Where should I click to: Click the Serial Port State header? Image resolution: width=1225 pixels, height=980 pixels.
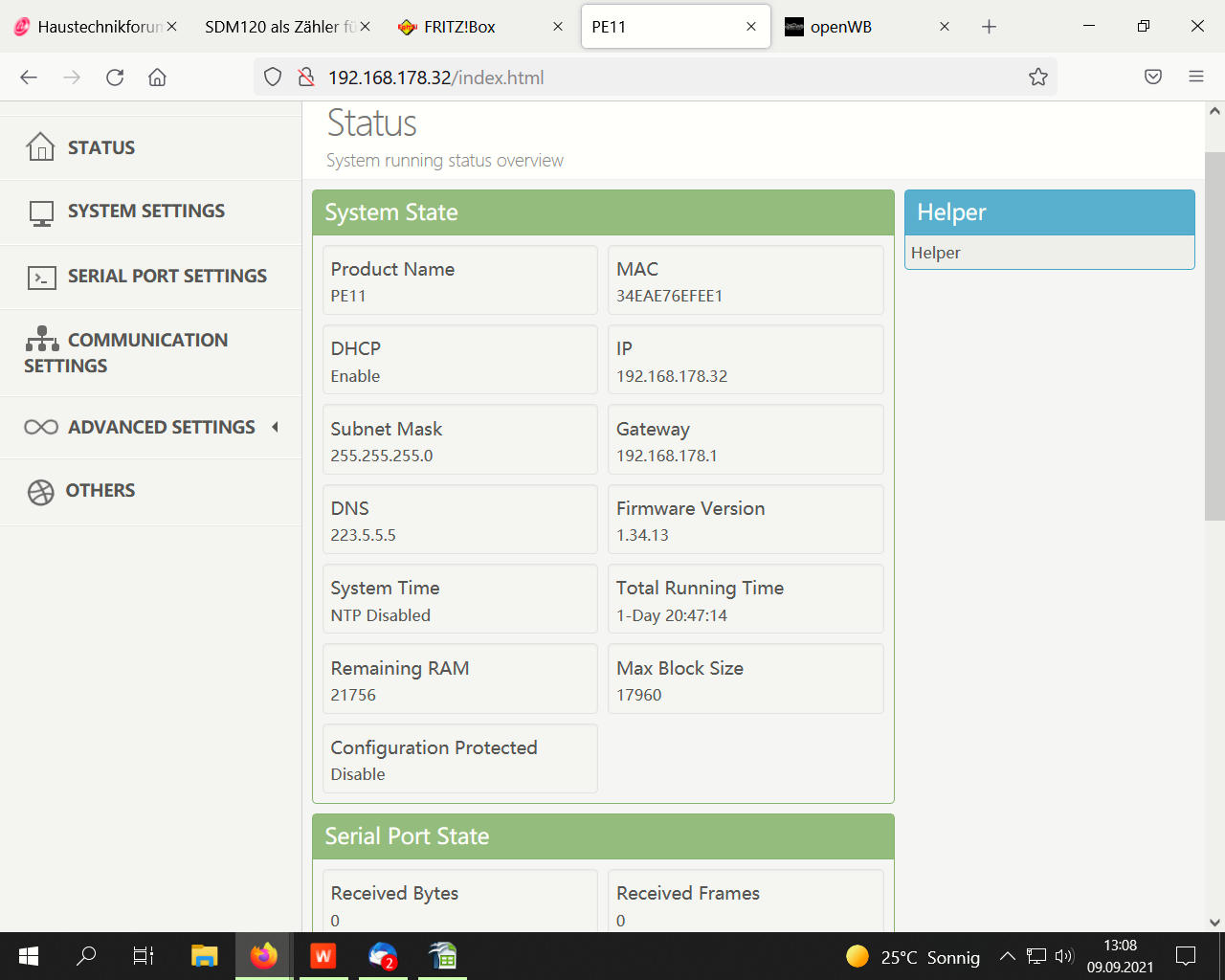click(x=603, y=836)
